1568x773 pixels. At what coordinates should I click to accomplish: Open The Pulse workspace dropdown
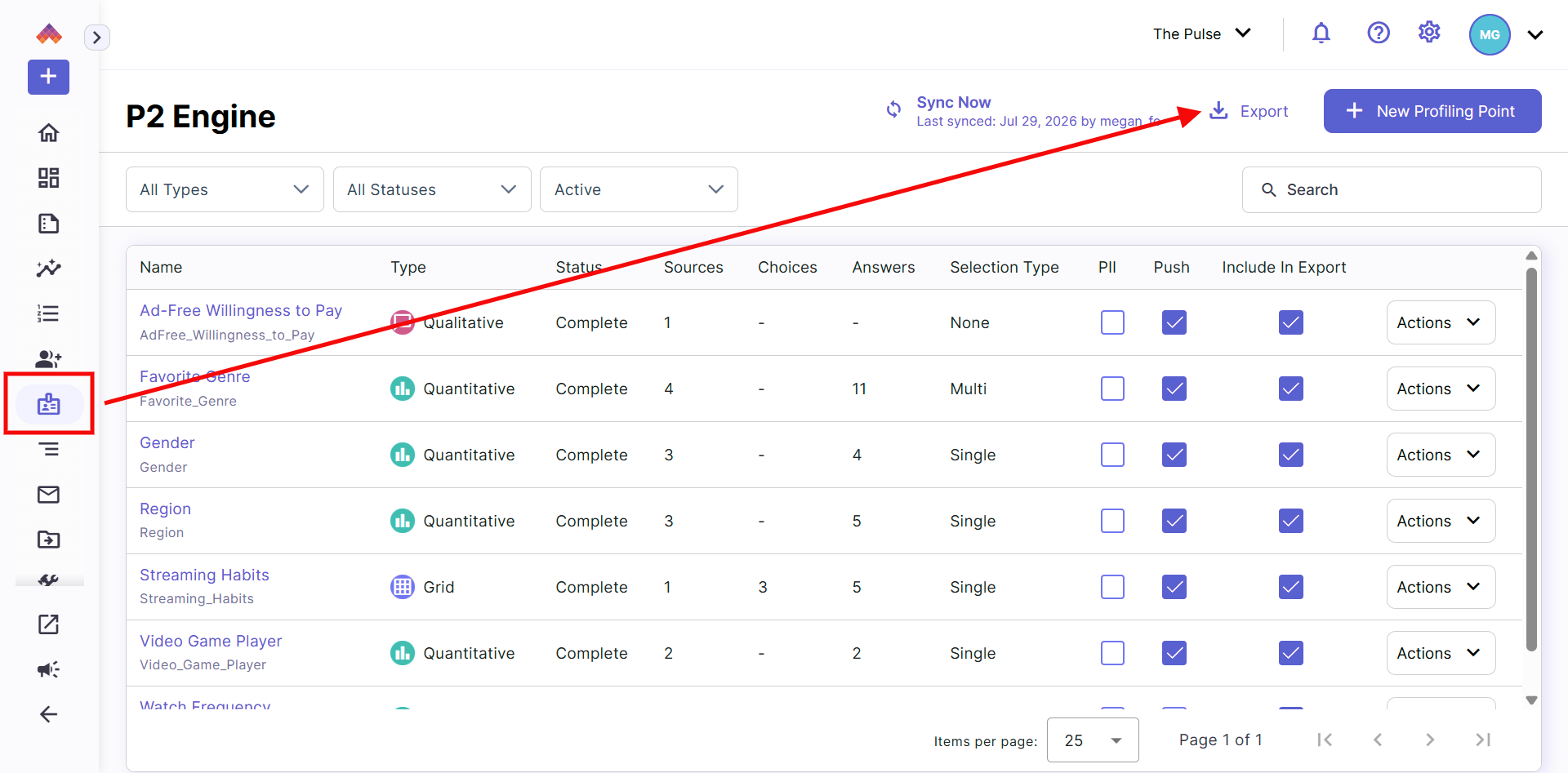pos(1202,33)
